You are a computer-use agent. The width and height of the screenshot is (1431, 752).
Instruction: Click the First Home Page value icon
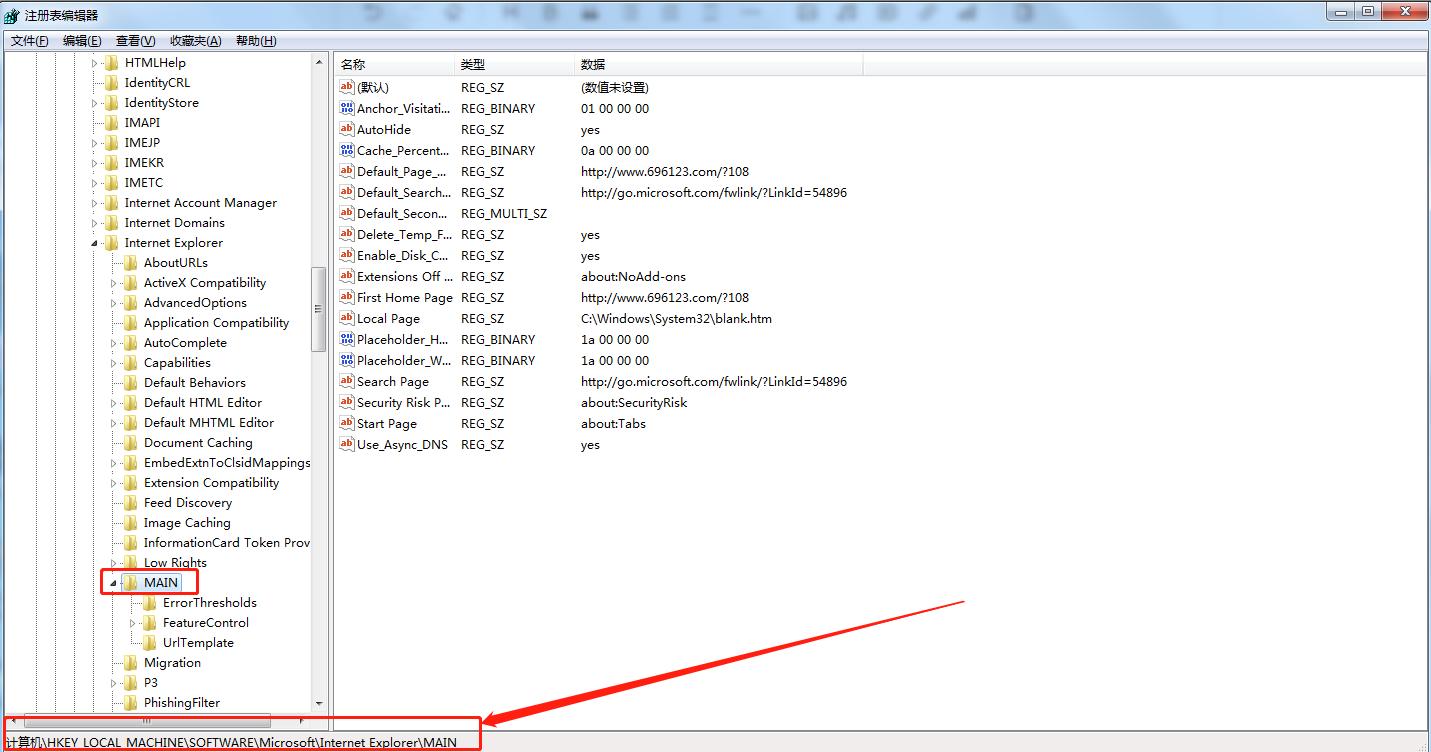tap(347, 297)
